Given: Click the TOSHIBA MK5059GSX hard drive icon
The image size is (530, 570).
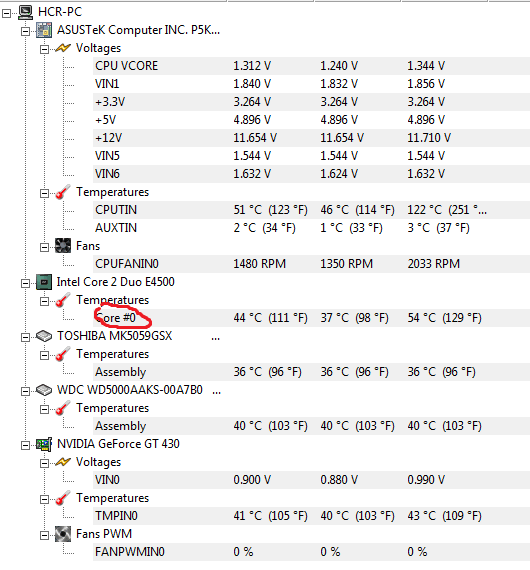Looking at the screenshot, I should (x=44, y=336).
